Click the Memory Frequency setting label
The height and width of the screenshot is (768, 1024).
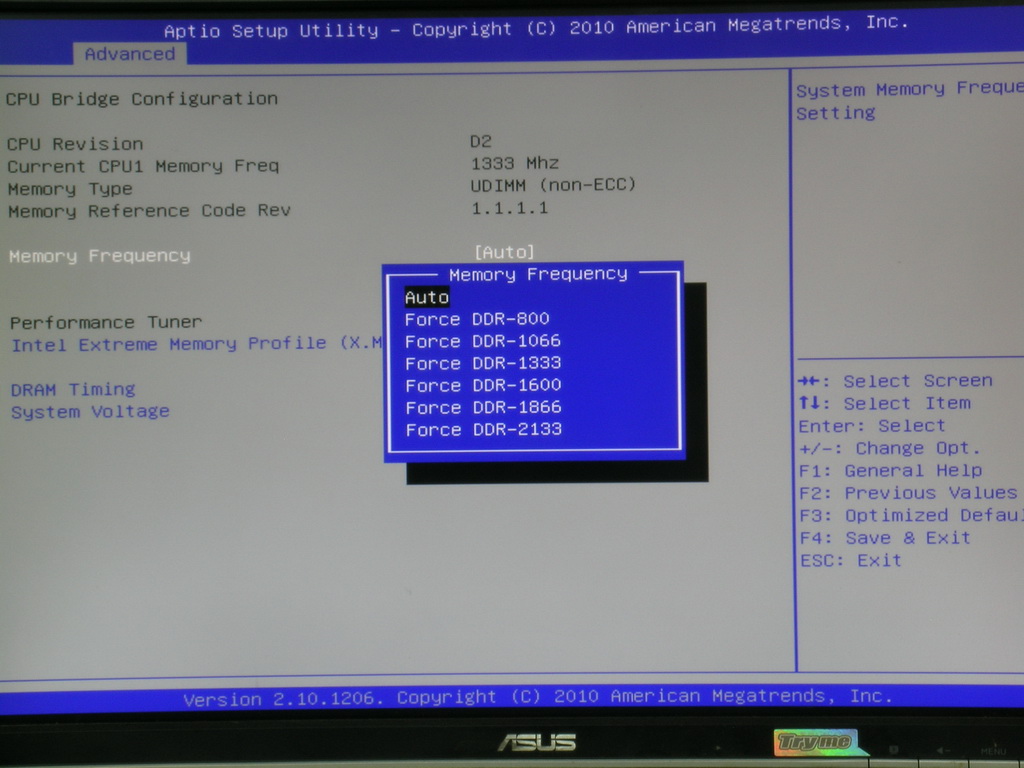pos(100,256)
